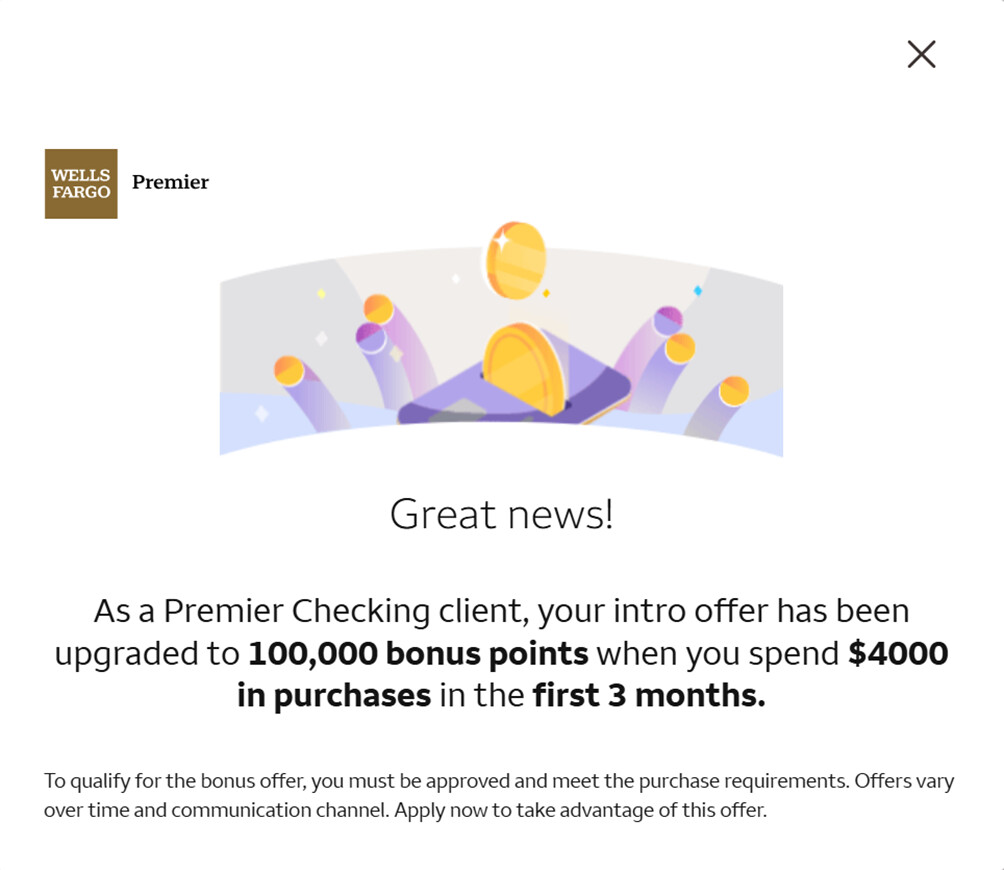Click the Wells Fargo logo
The width and height of the screenshot is (1004, 870).
[x=81, y=184]
